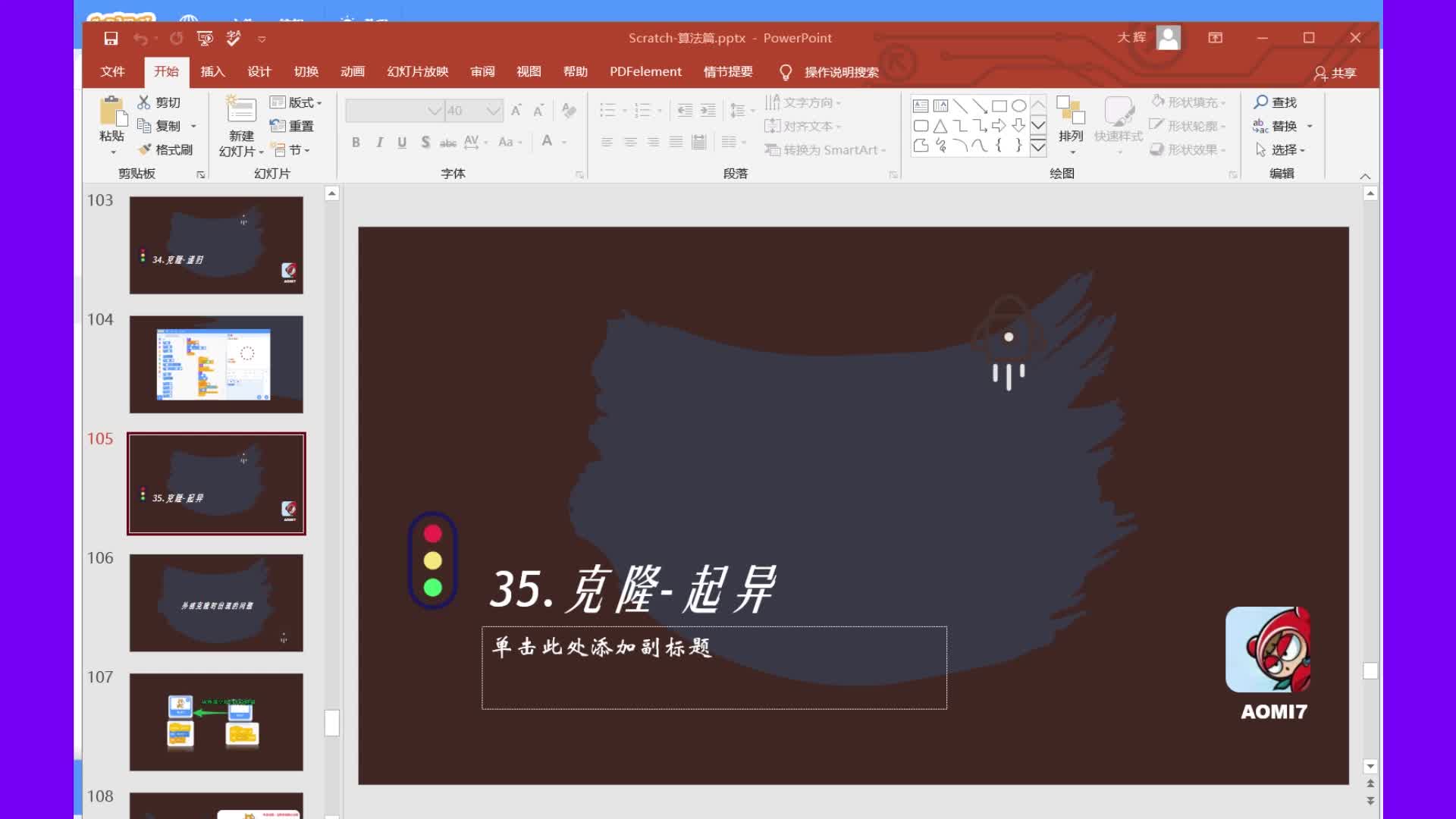1456x819 pixels.
Task: Click 文字方向 Text Direction
Action: 802,102
